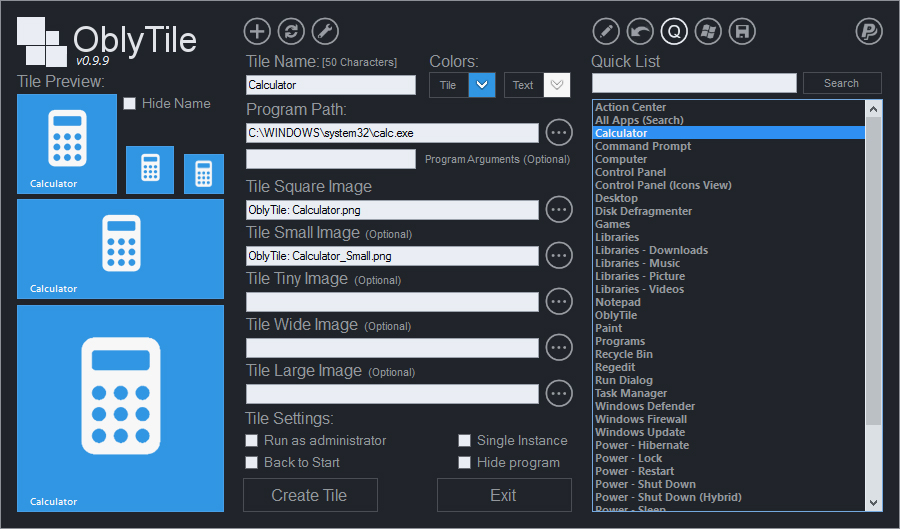The height and width of the screenshot is (529, 900).
Task: Click the Windows logo icon
Action: pos(708,32)
